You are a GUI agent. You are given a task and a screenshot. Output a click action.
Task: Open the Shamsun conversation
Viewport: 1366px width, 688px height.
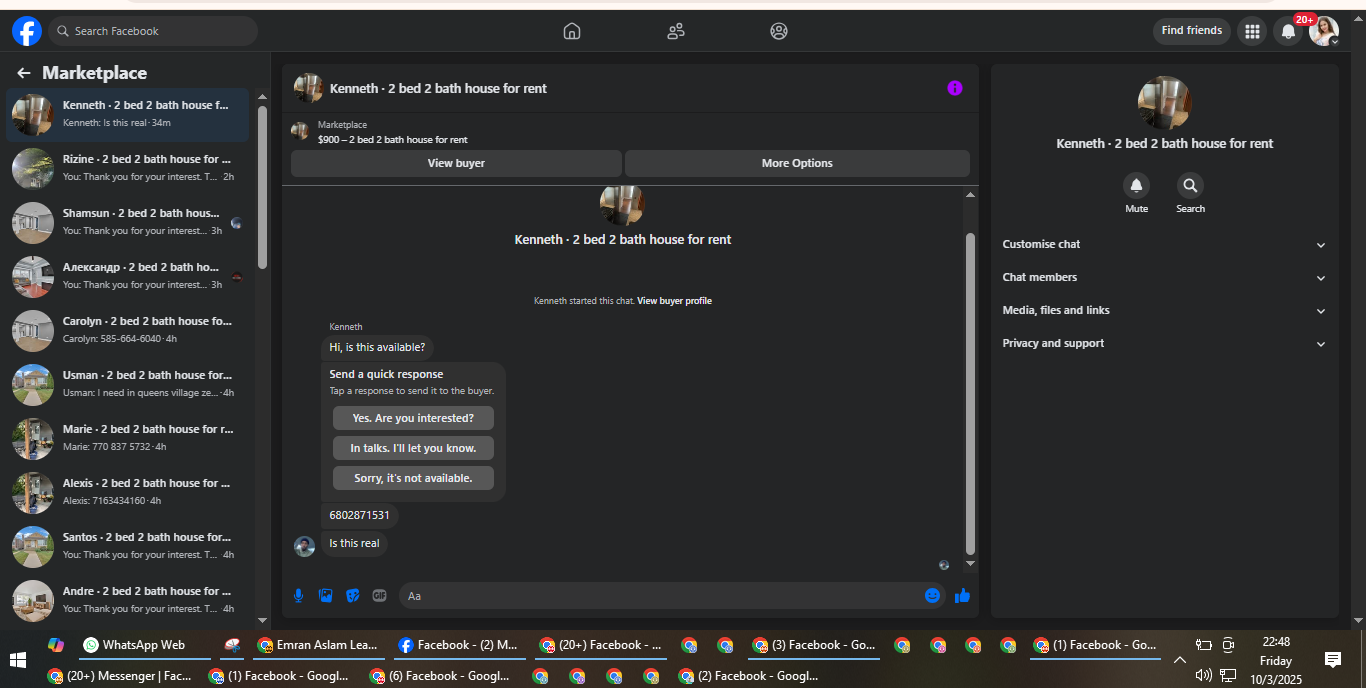tap(129, 223)
